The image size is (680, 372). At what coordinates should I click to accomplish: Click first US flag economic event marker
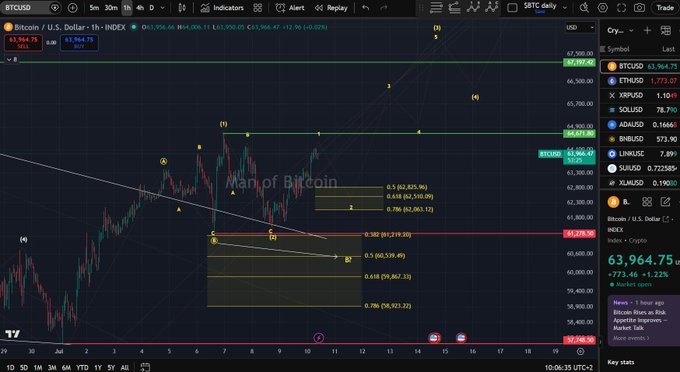434,338
